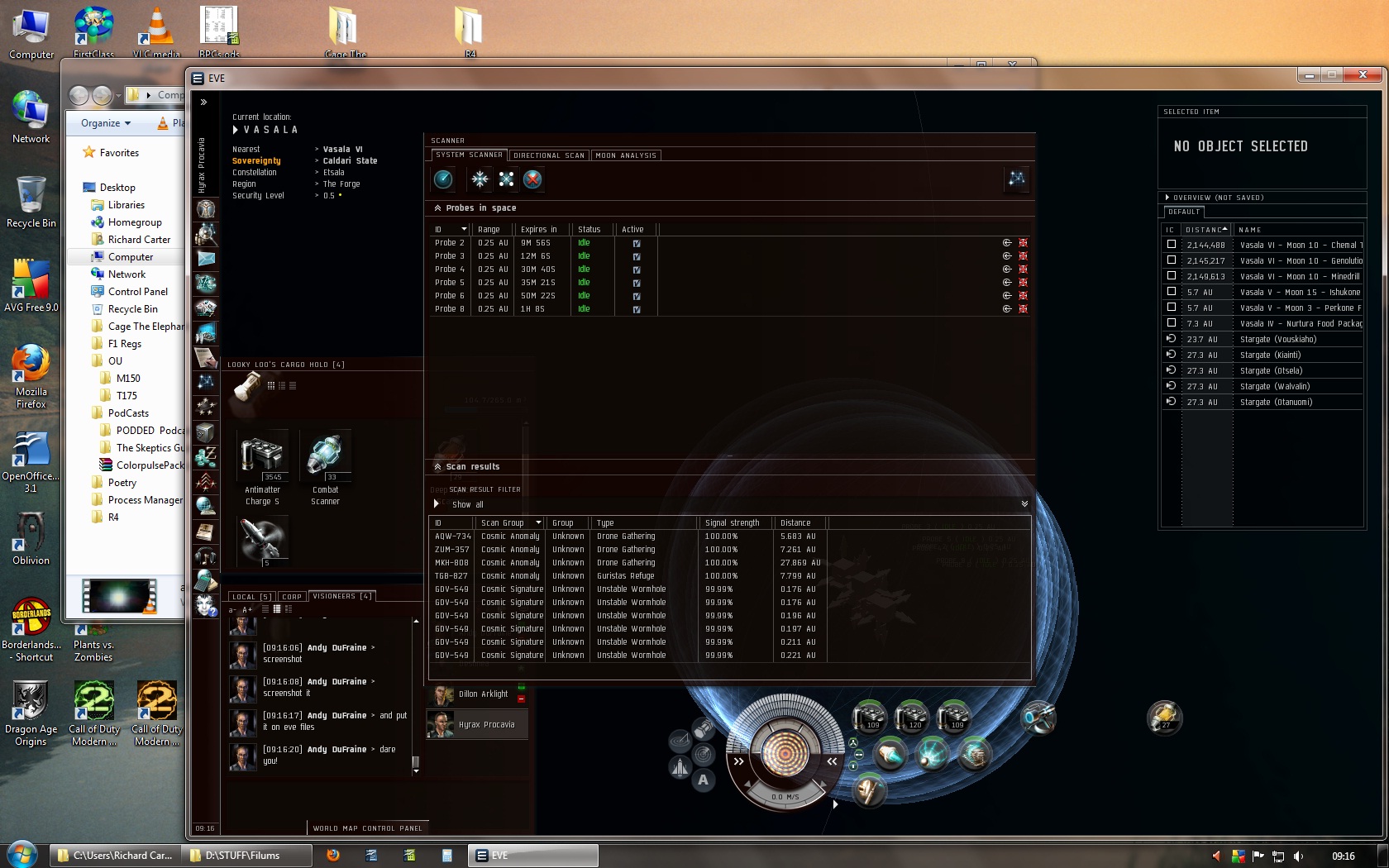Viewport: 1389px width, 868px height.
Task: Open Character Sheet in the Neocom sidebar
Action: point(206,209)
